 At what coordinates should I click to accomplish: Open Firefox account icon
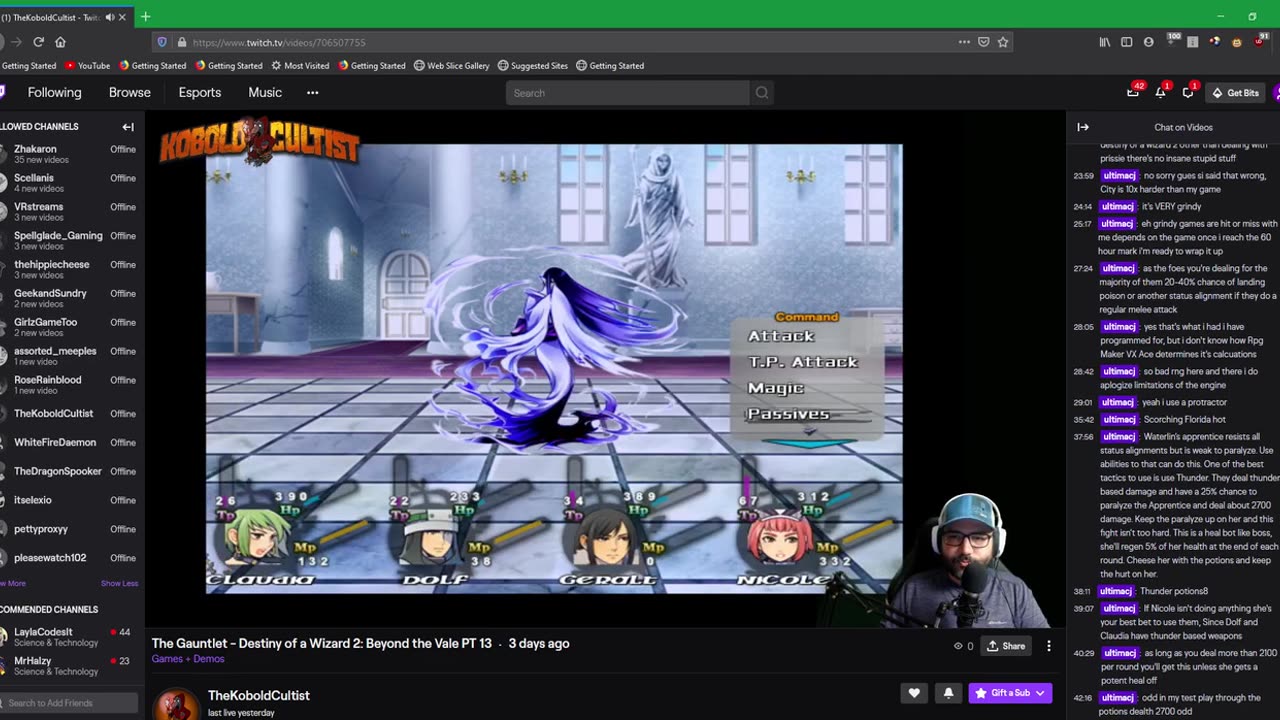pos(1148,42)
